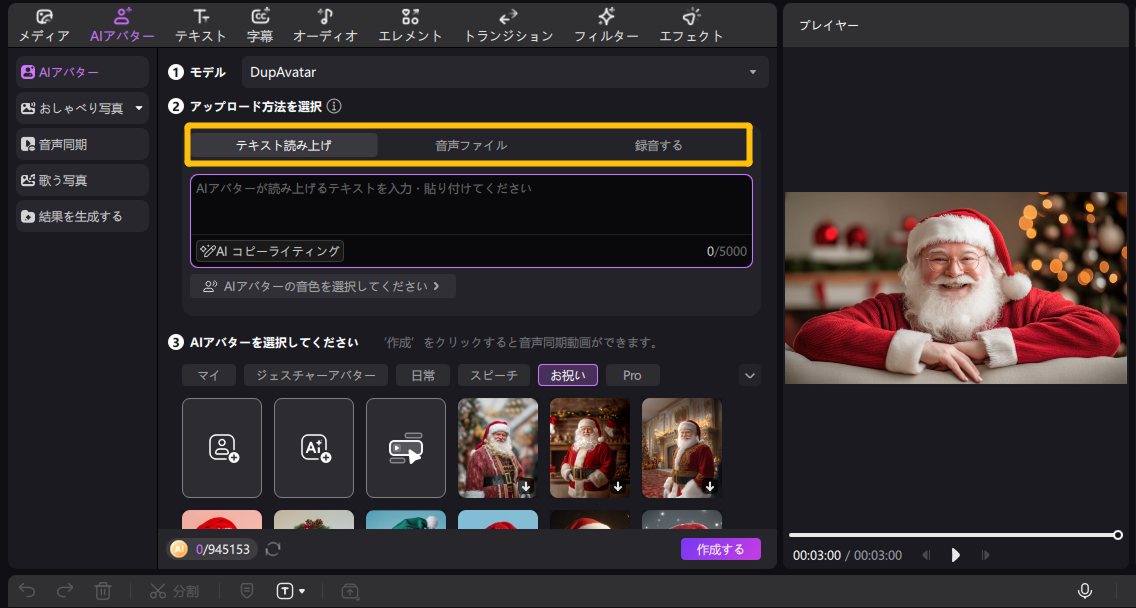The width and height of the screenshot is (1136, 608).
Task: Open the メディア panel icon
Action: point(42,24)
